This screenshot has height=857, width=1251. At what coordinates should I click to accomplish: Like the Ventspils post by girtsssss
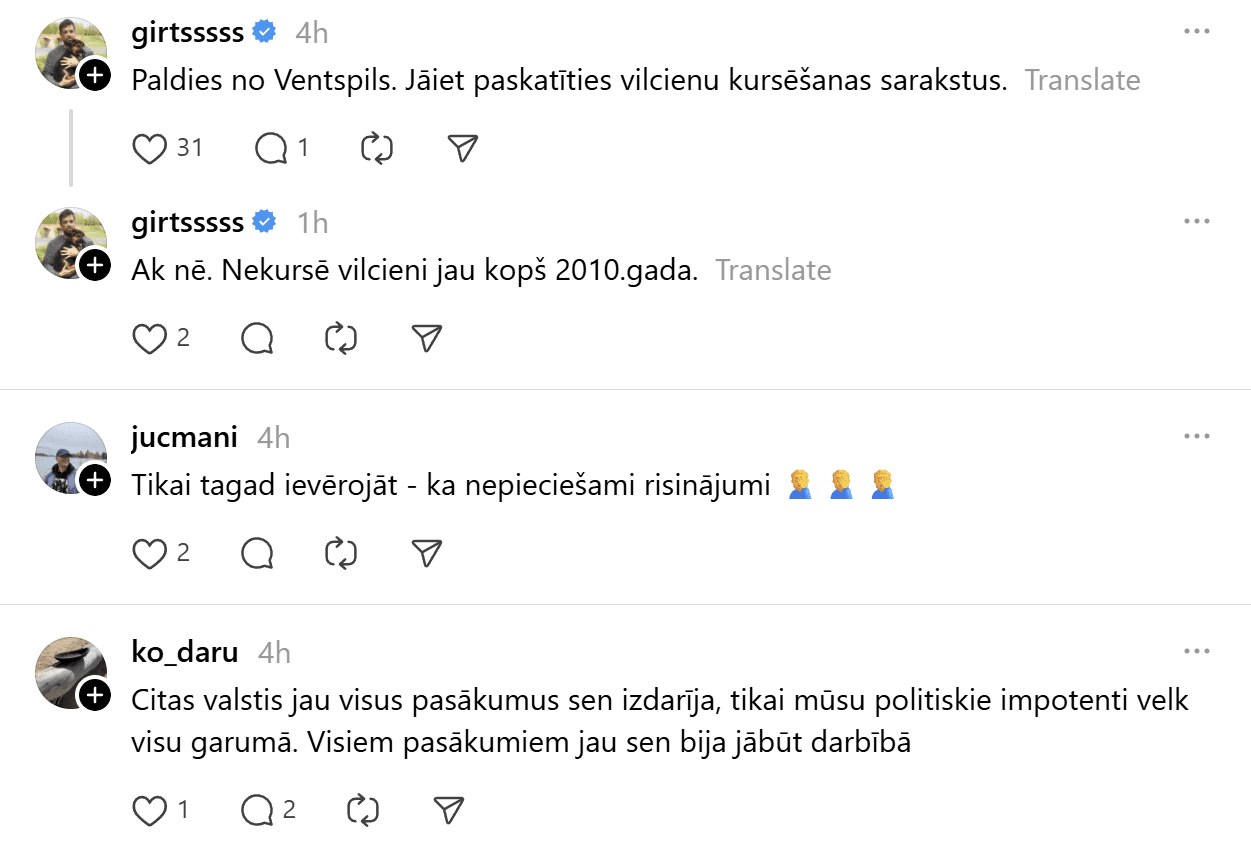click(150, 149)
